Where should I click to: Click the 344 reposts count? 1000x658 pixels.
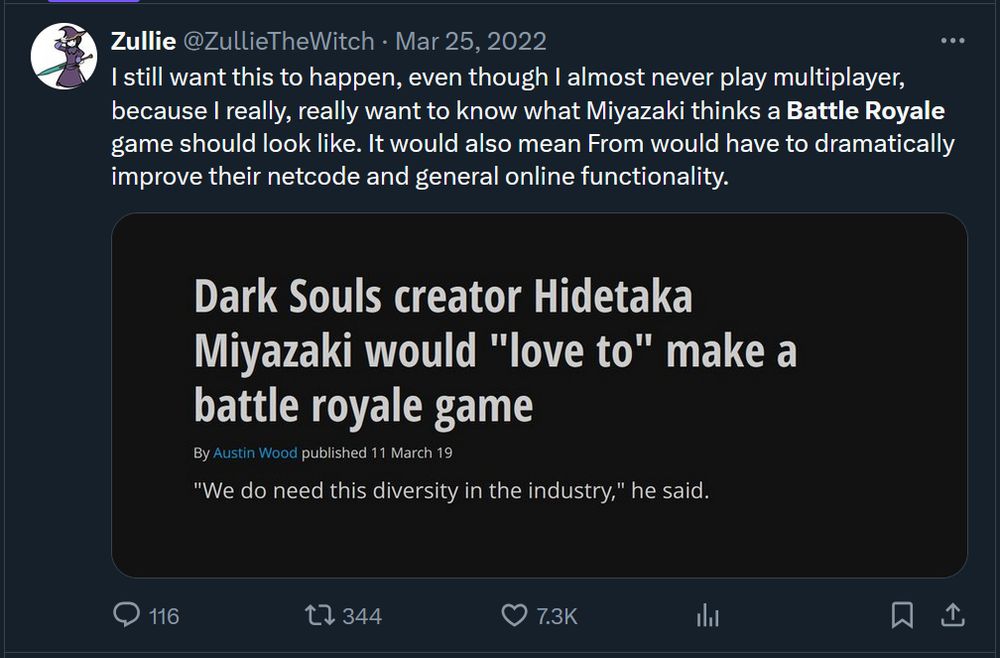coord(361,616)
